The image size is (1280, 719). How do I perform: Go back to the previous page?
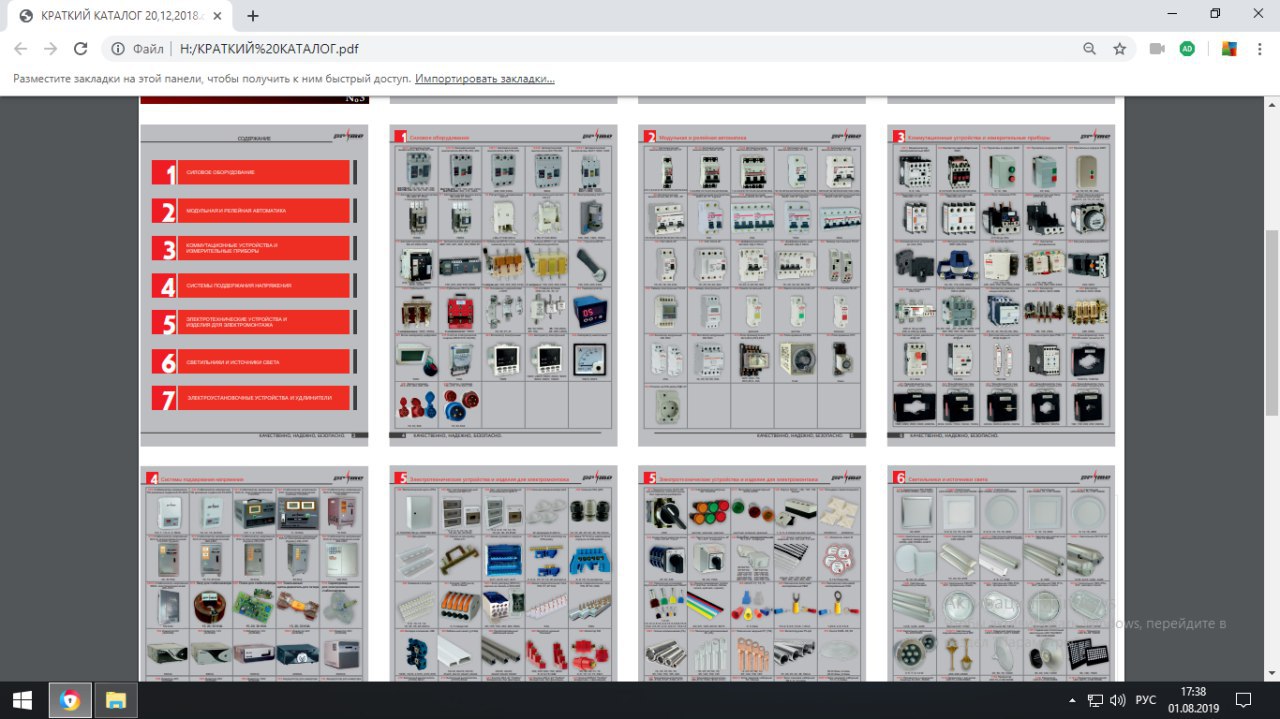pos(21,48)
